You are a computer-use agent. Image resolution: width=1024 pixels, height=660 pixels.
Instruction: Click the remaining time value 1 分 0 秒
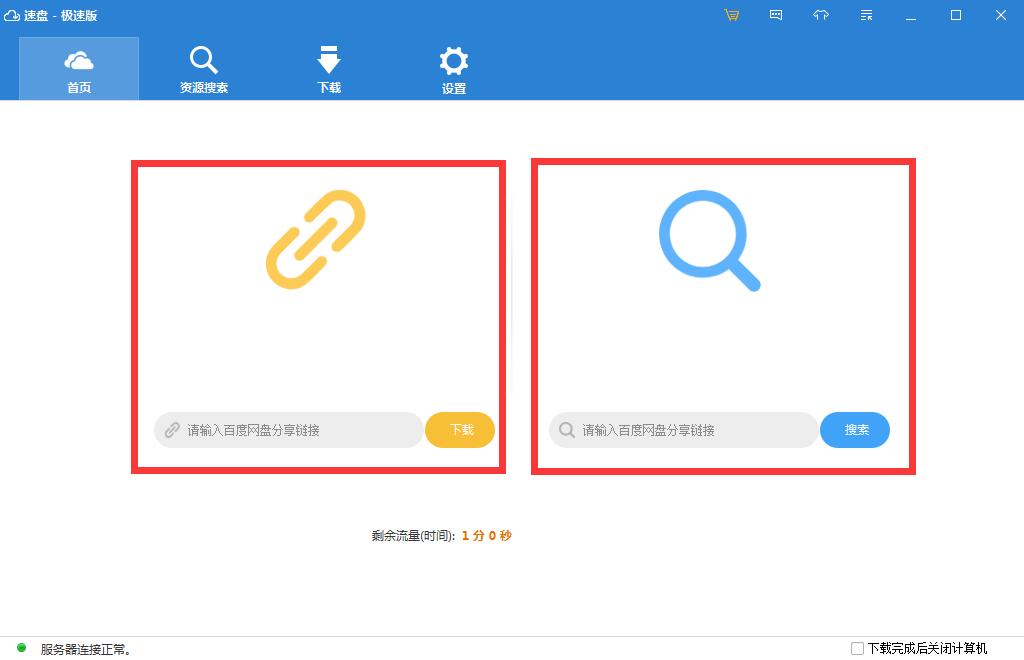pyautogui.click(x=487, y=536)
